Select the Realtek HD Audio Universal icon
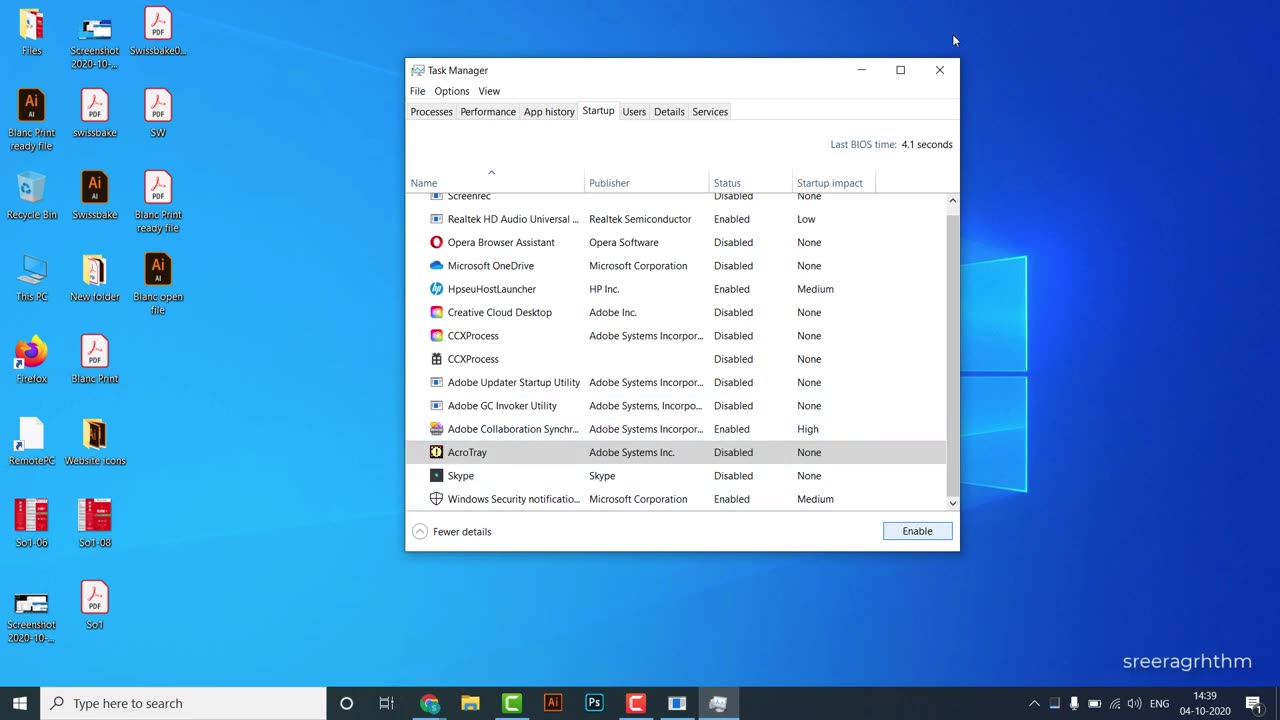The height and width of the screenshot is (720, 1280). (436, 219)
